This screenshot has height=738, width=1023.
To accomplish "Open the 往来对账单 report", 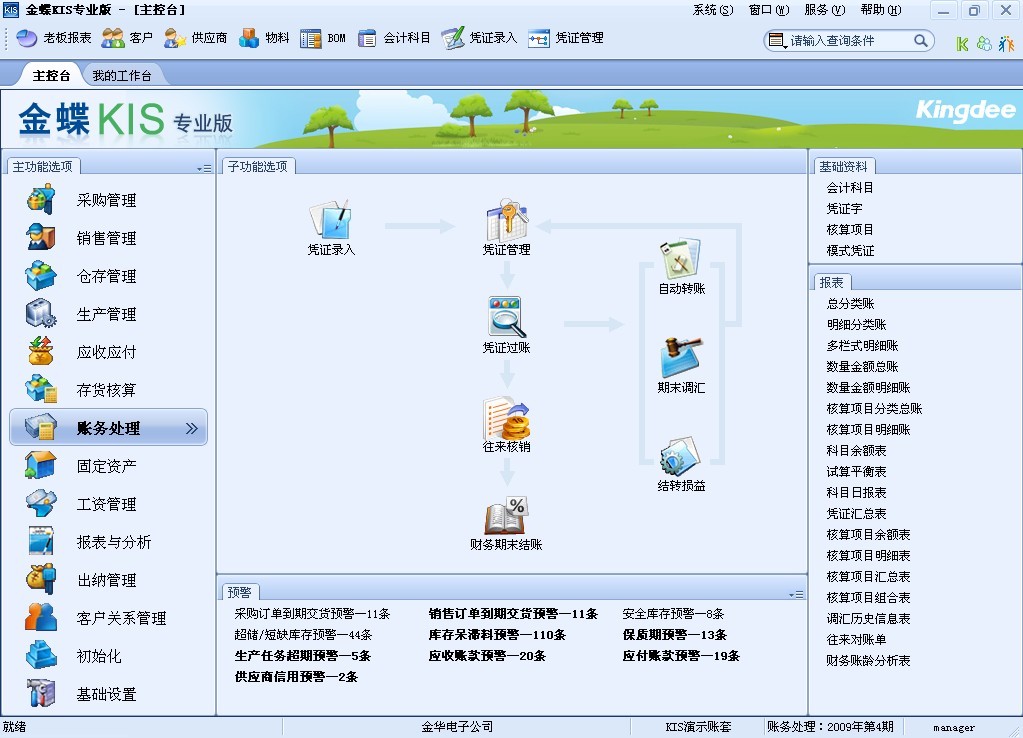I will coord(856,639).
